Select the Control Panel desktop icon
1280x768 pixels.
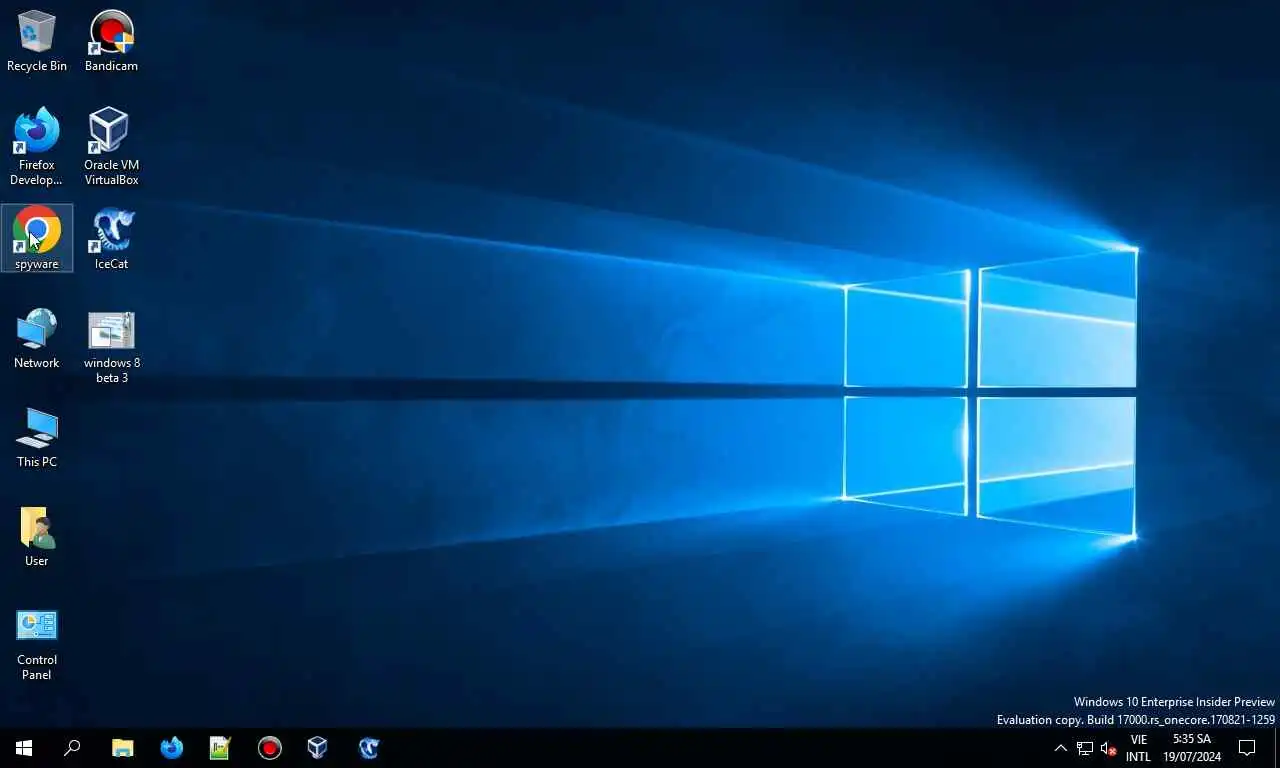point(37,644)
